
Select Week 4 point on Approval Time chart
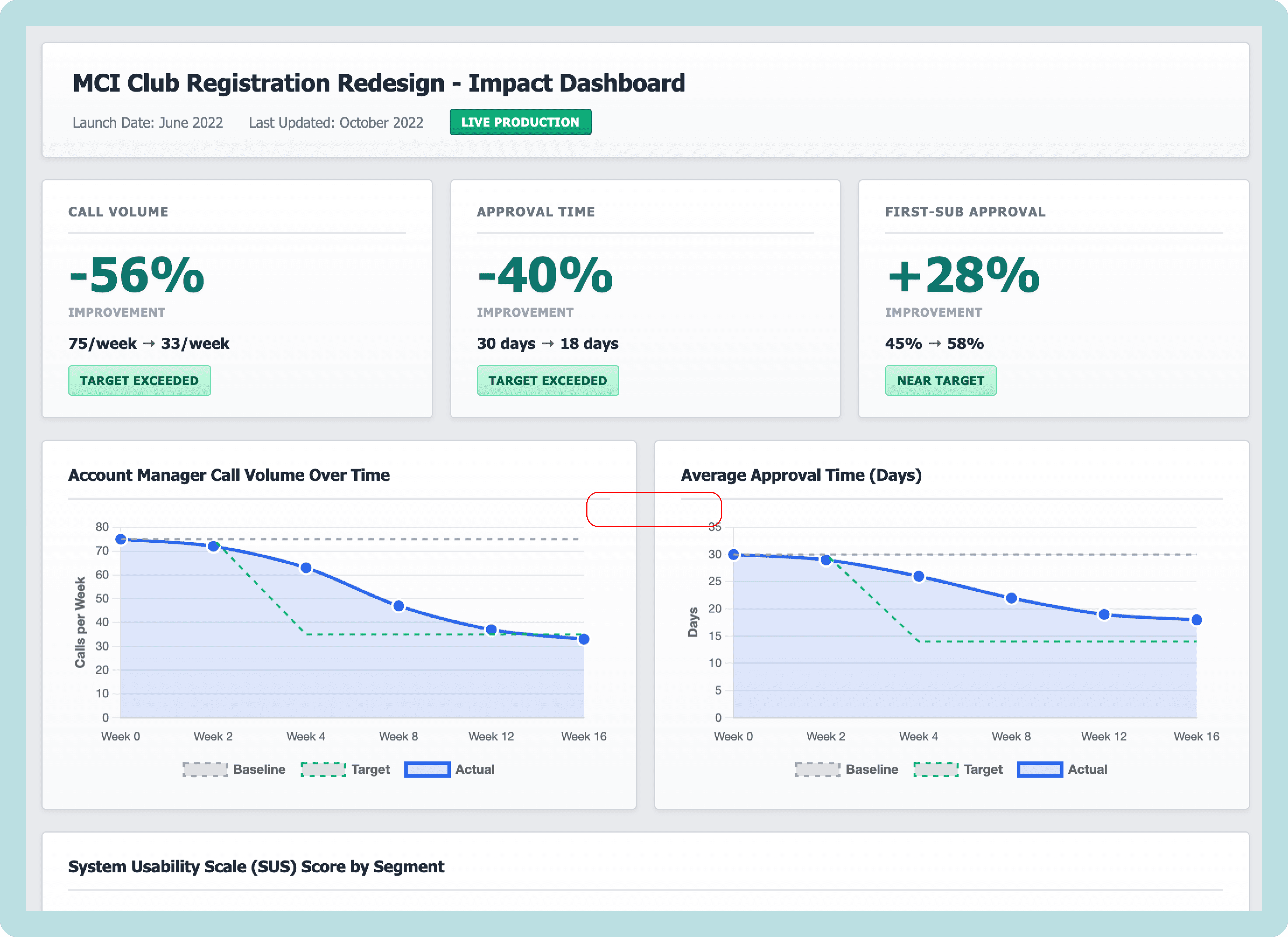pyautogui.click(x=919, y=576)
